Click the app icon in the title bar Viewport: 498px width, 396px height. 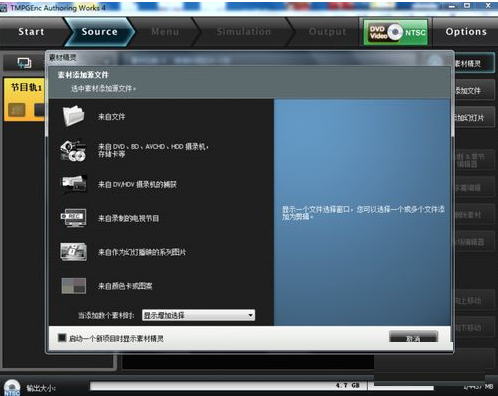click(3, 8)
